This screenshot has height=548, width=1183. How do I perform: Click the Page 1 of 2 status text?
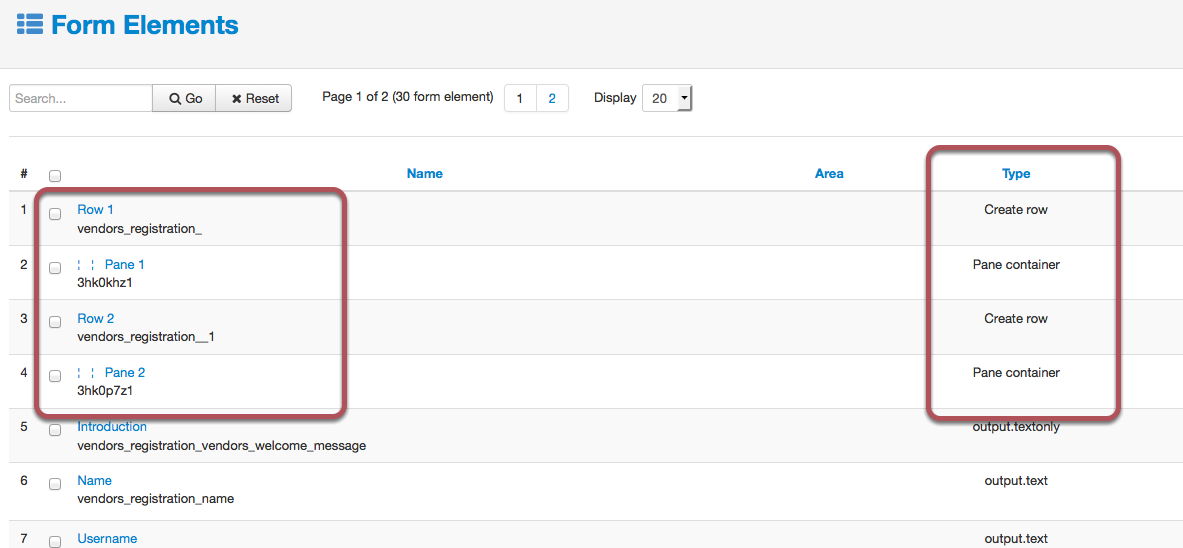(407, 97)
